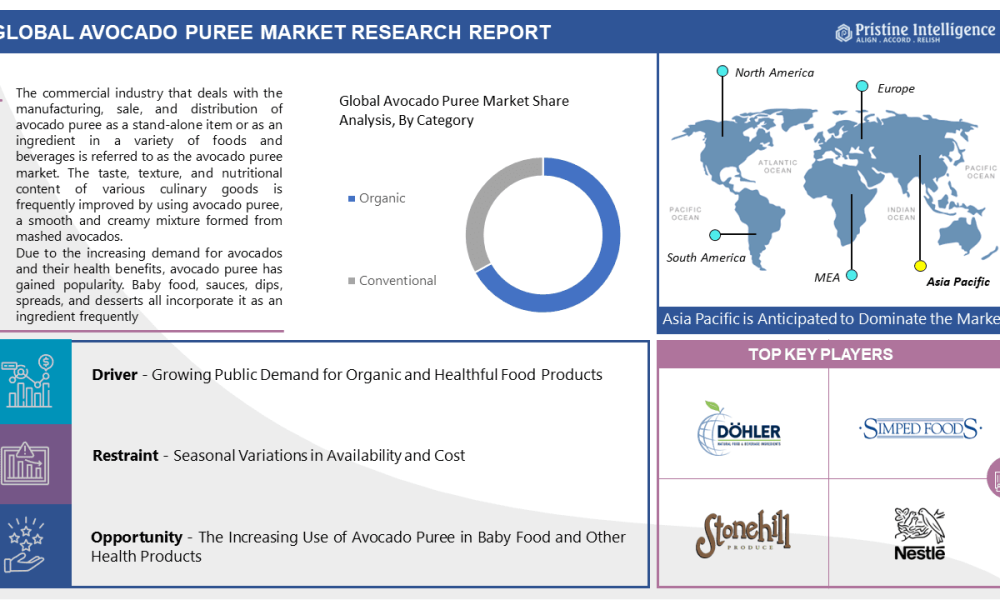Click the bold 'Asia Pacific' map label
1000x600 pixels.
[958, 282]
